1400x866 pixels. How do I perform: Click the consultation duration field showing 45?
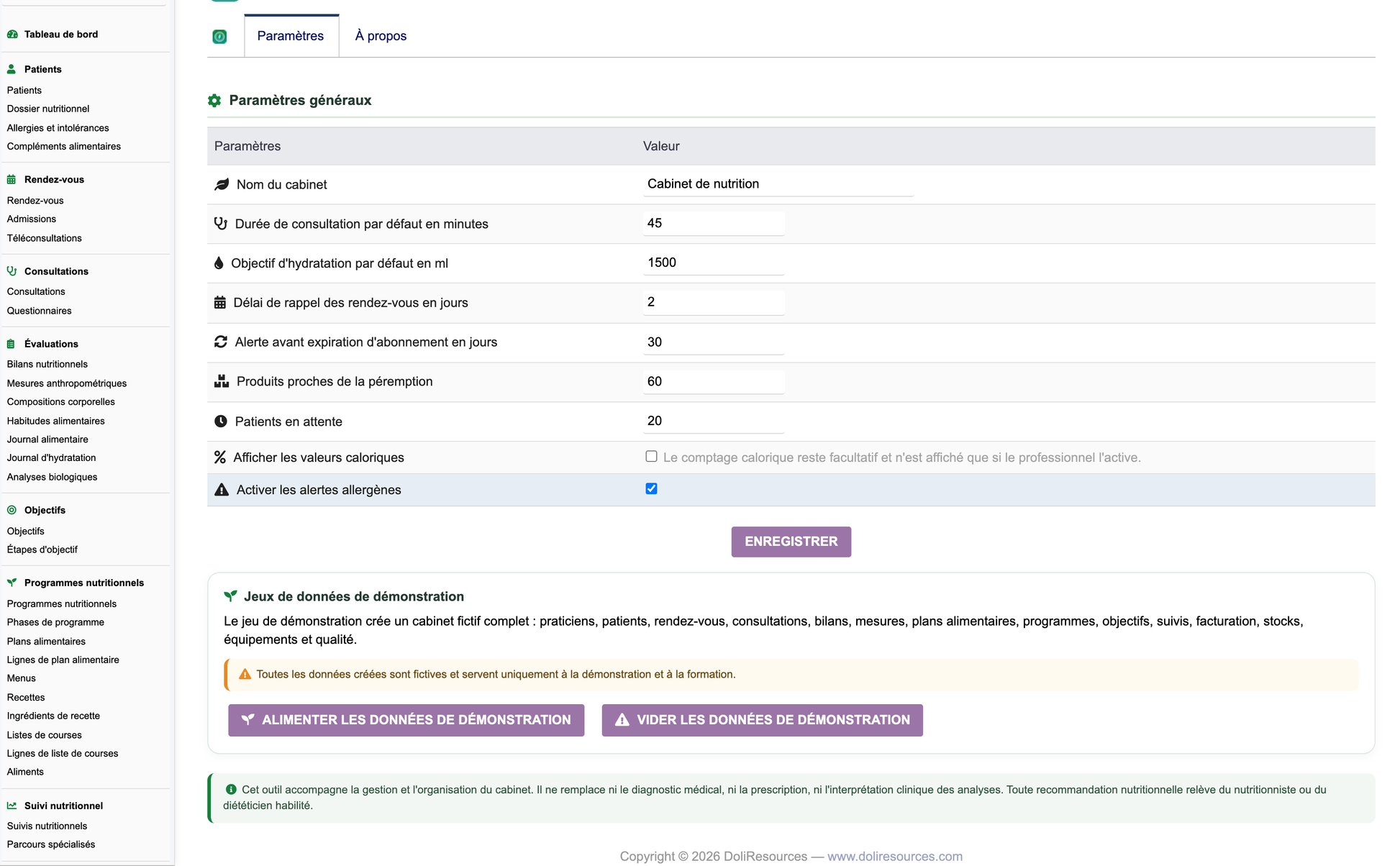point(713,224)
